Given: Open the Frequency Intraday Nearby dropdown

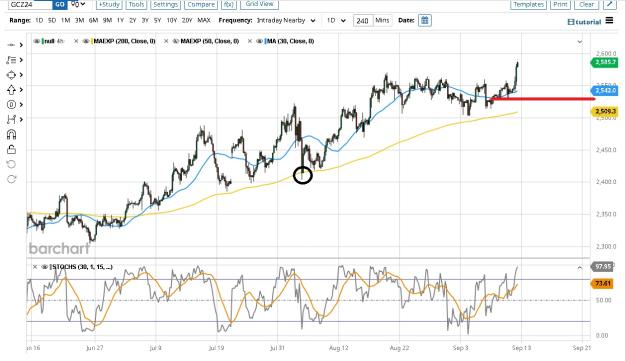Looking at the screenshot, I should [286, 20].
